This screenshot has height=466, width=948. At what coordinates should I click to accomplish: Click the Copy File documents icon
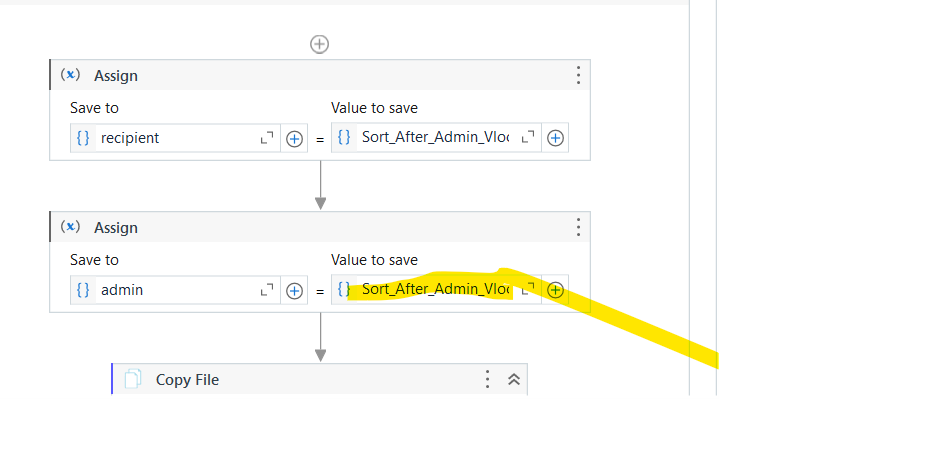tap(133, 379)
